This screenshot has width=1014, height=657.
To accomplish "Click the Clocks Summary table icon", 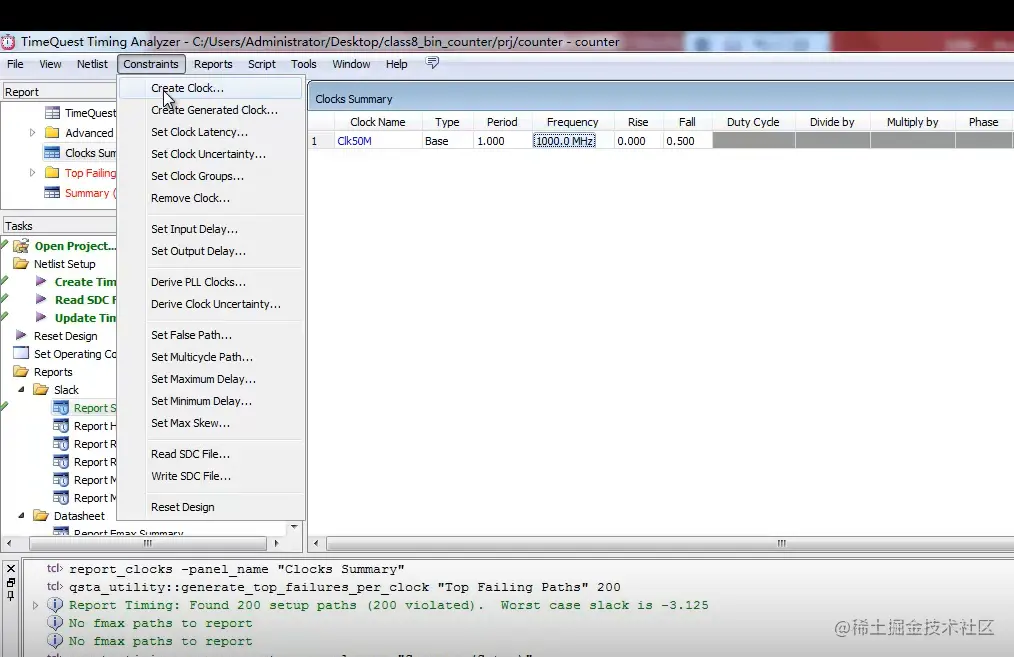I will point(52,153).
